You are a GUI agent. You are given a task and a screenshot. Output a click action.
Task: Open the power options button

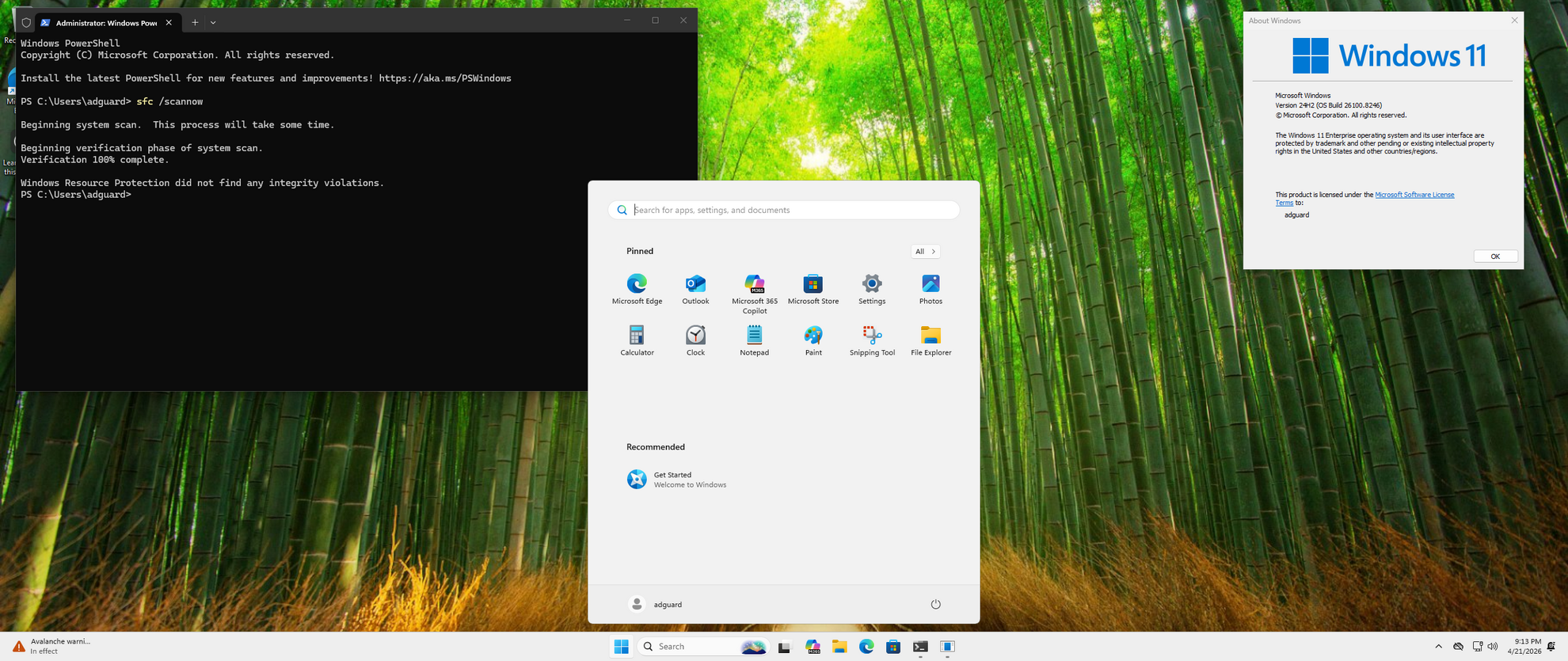(935, 605)
